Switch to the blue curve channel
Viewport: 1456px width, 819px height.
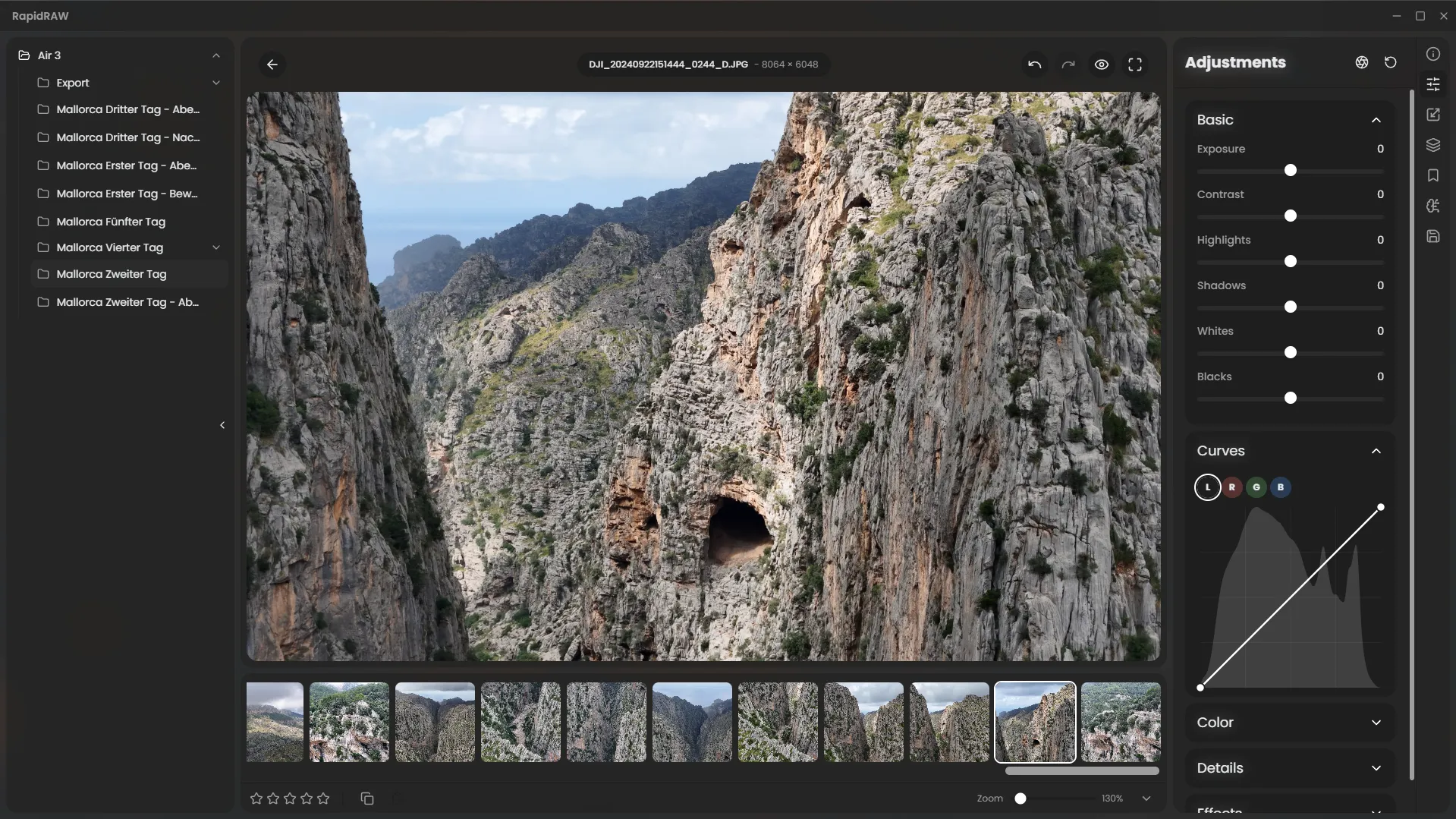[x=1280, y=487]
